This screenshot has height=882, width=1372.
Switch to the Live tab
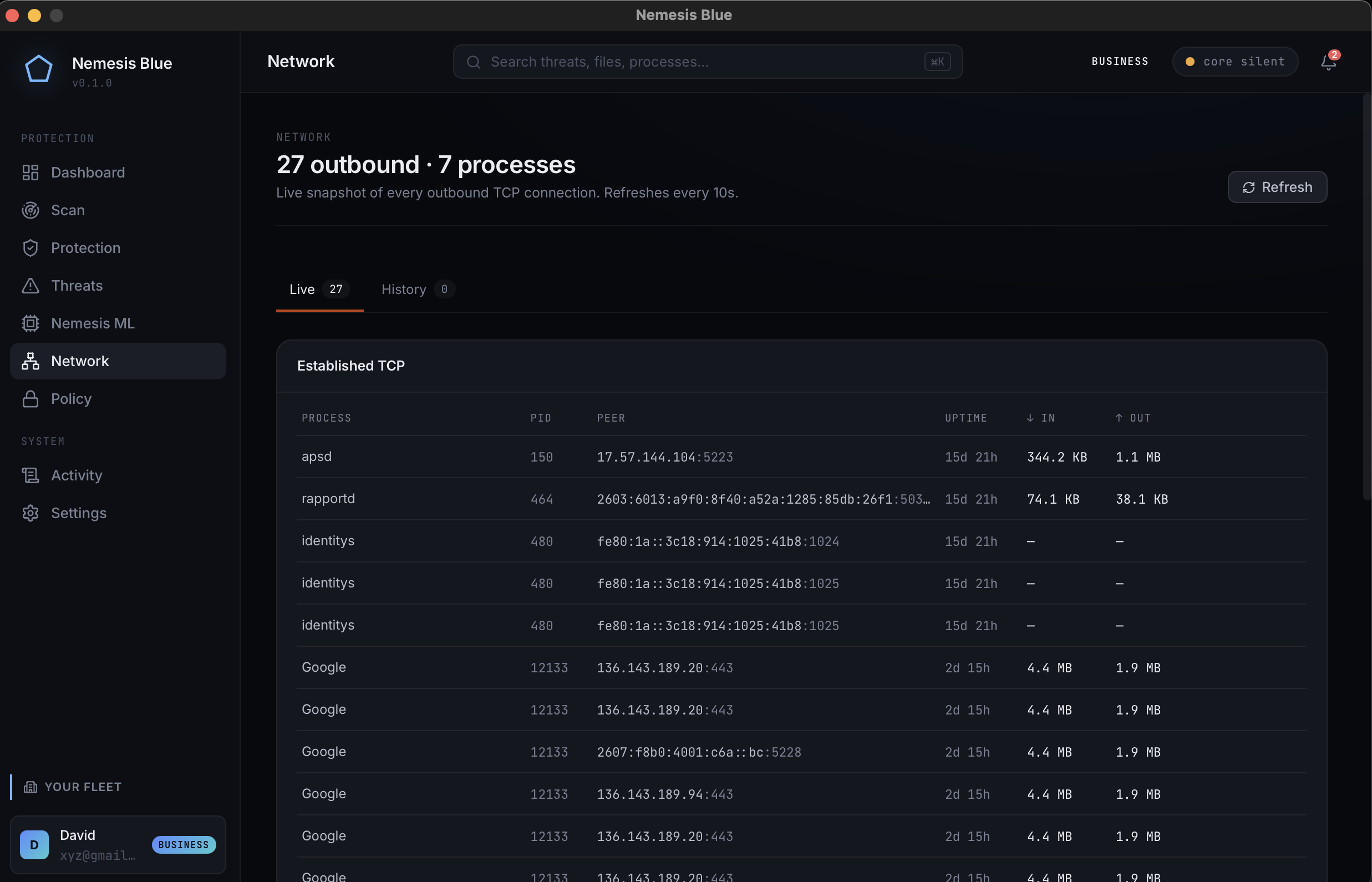point(319,289)
